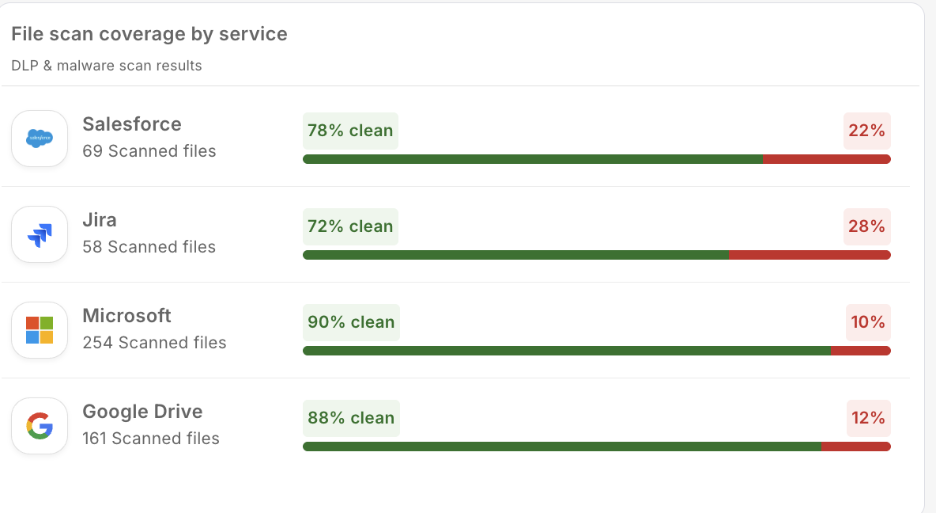Viewport: 936px width, 513px height.
Task: Select the Microsoft service name
Action: (127, 316)
